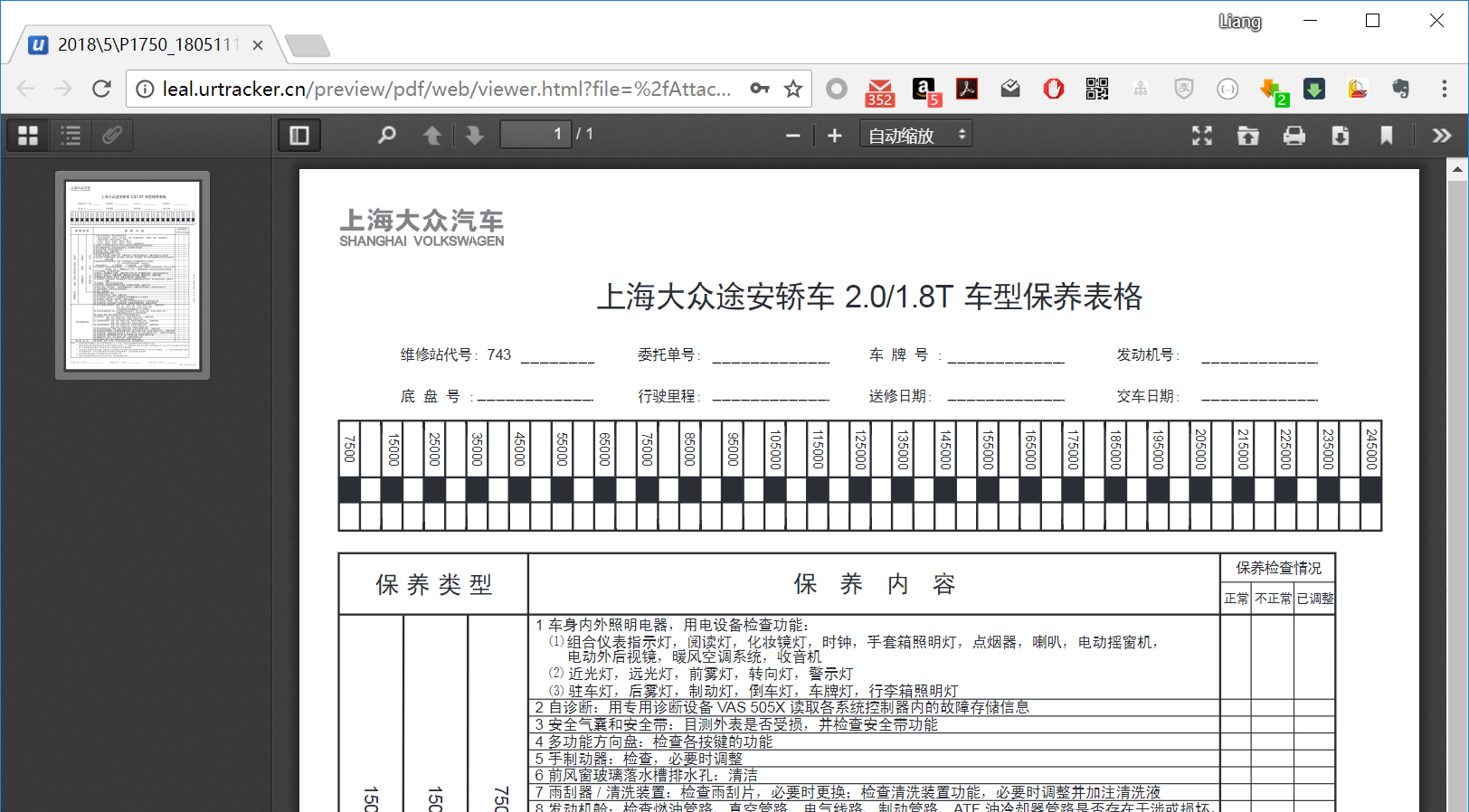The height and width of the screenshot is (812, 1469).
Task: Click the address bar URL
Action: 447,89
